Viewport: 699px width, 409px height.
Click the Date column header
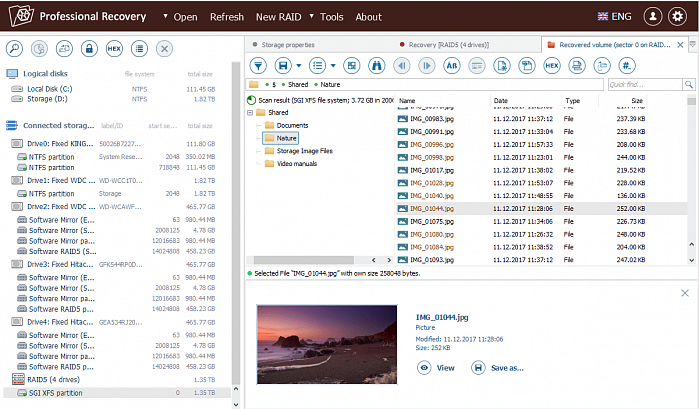point(501,101)
